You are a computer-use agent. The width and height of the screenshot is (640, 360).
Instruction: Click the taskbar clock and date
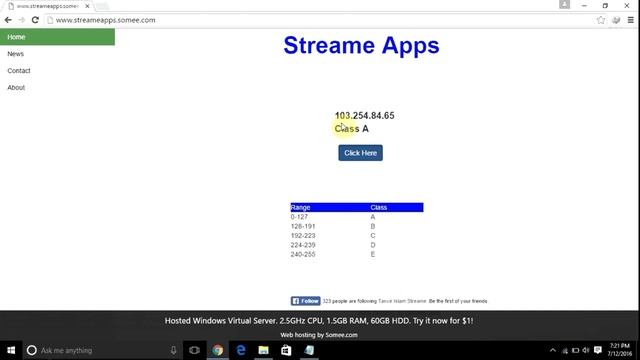pos(620,350)
